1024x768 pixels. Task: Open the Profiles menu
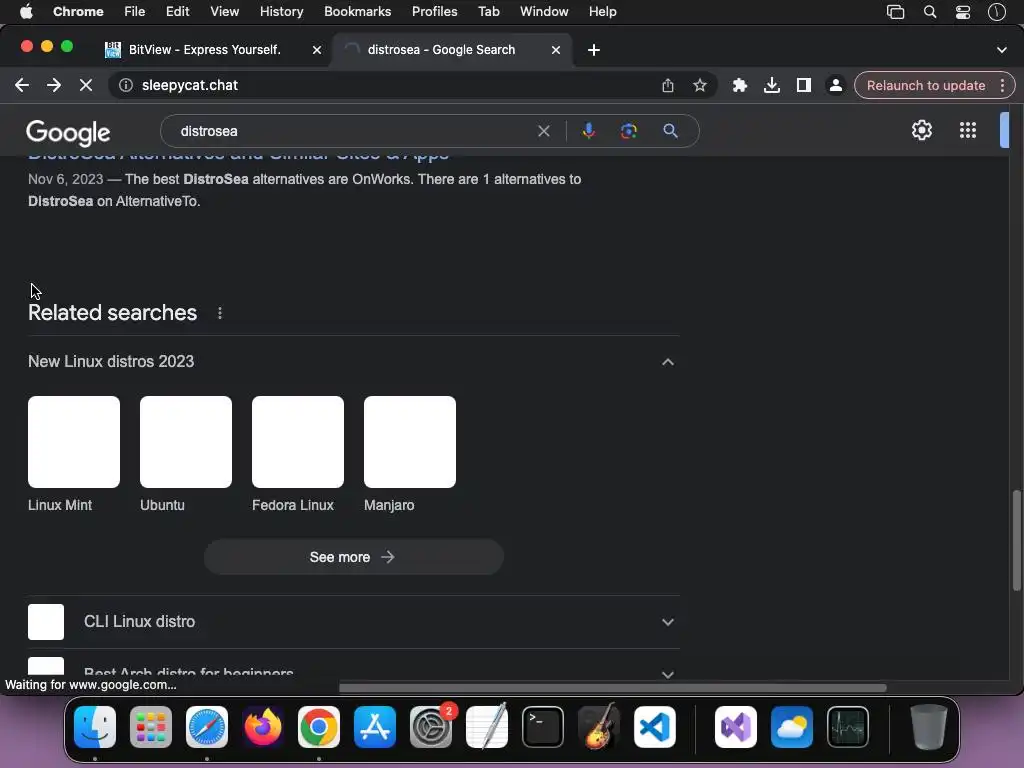(434, 12)
